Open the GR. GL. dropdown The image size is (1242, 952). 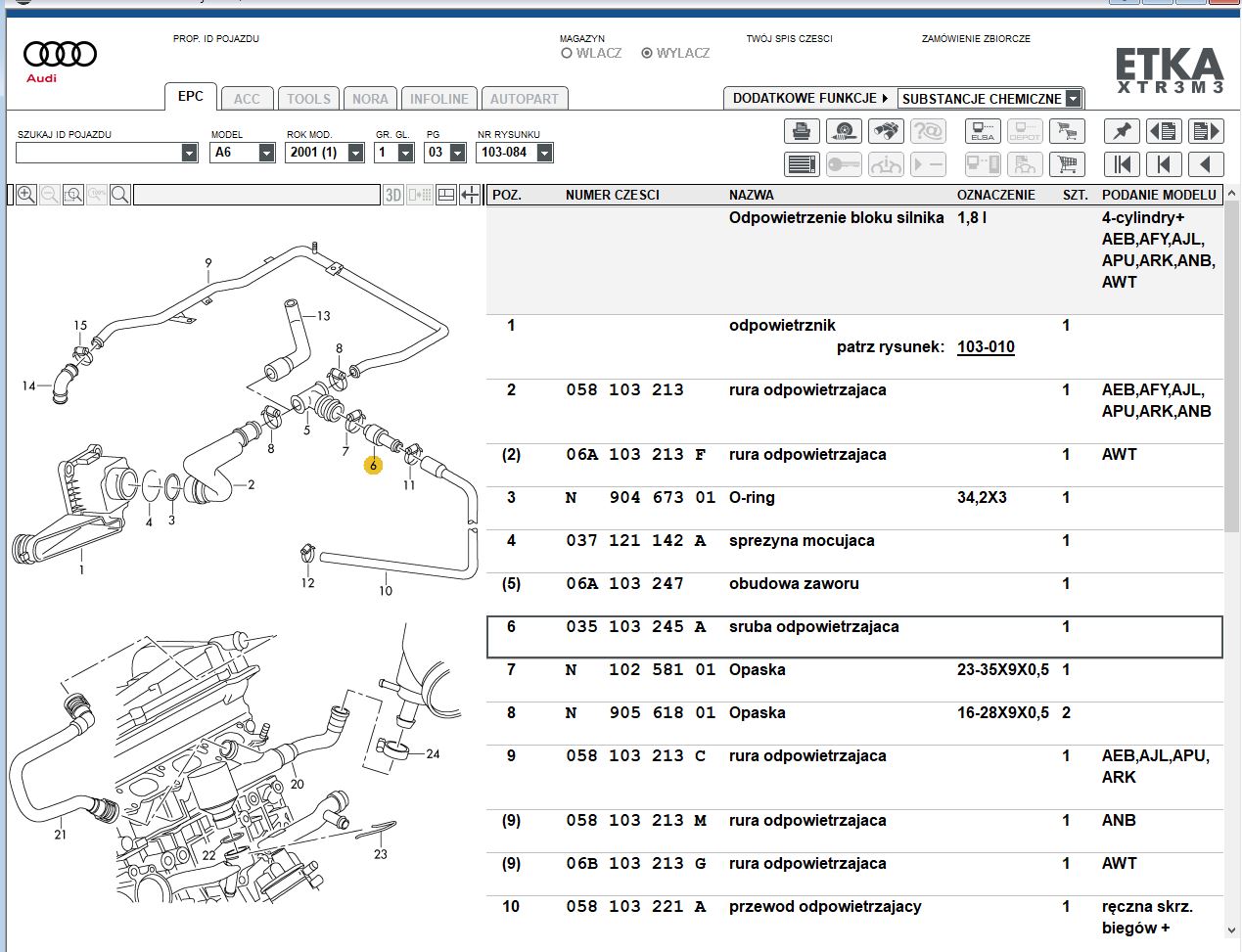point(406,153)
